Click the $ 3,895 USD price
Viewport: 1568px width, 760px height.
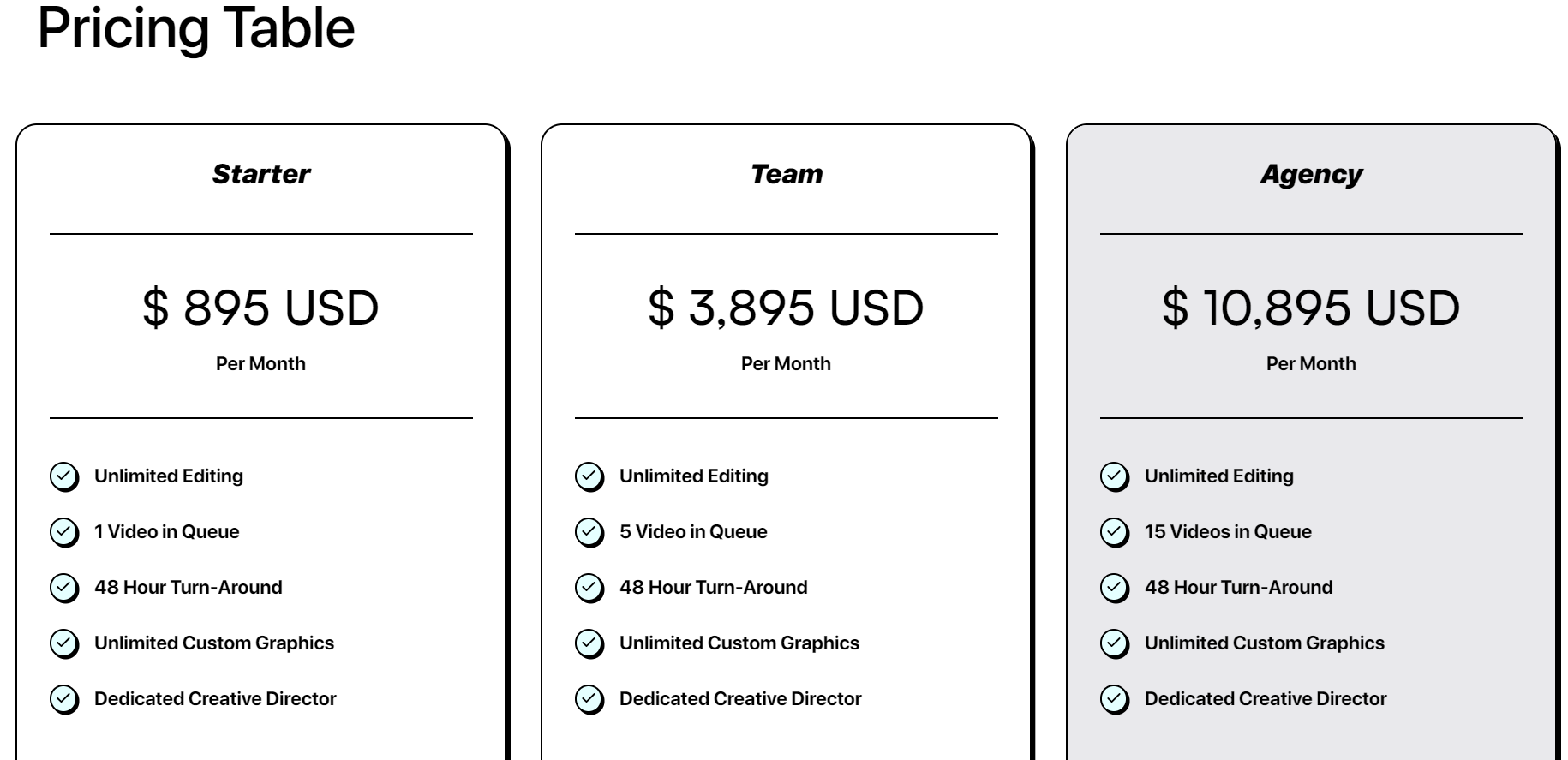786,308
